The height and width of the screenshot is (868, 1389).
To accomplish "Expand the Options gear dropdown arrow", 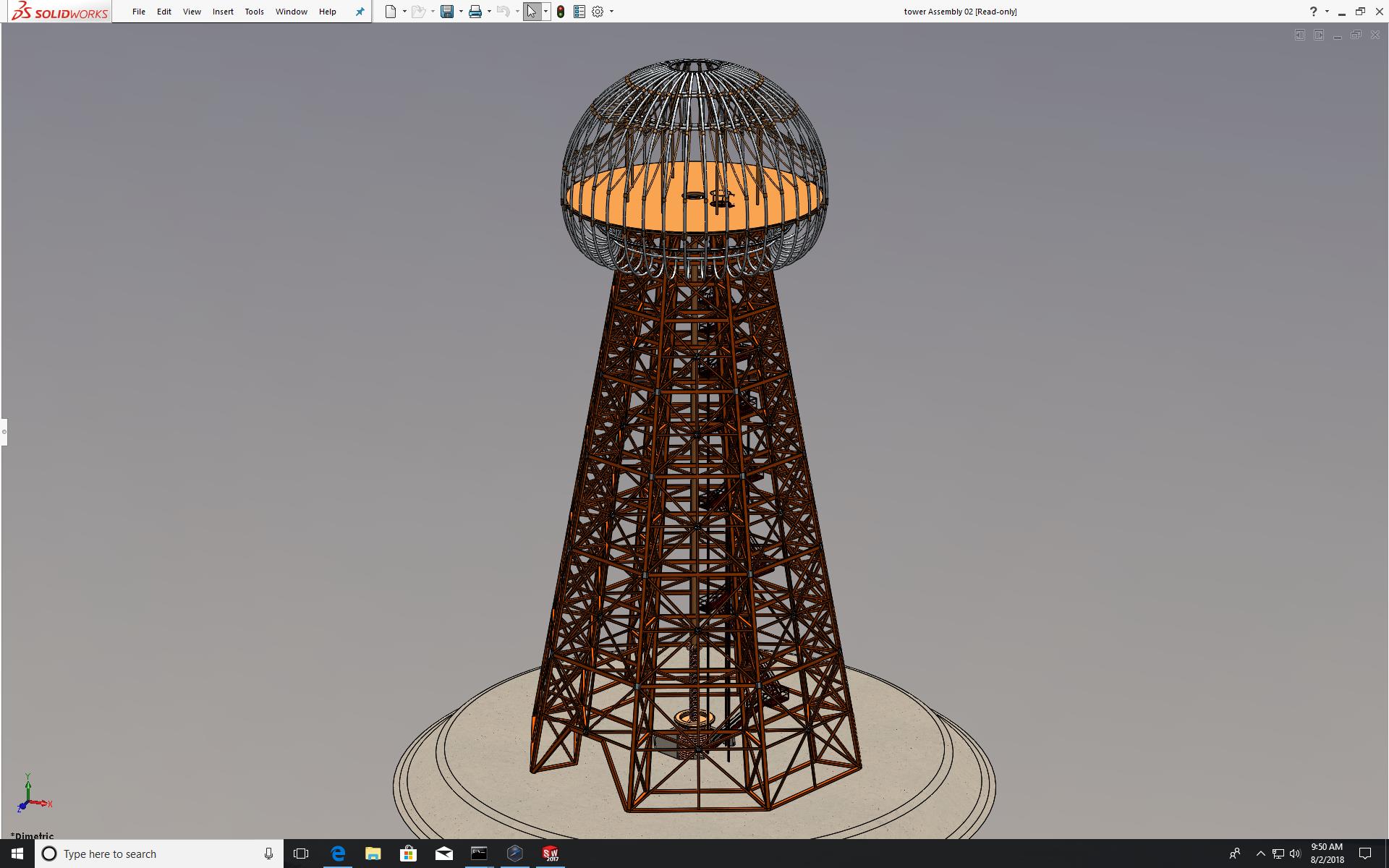I will tap(611, 12).
